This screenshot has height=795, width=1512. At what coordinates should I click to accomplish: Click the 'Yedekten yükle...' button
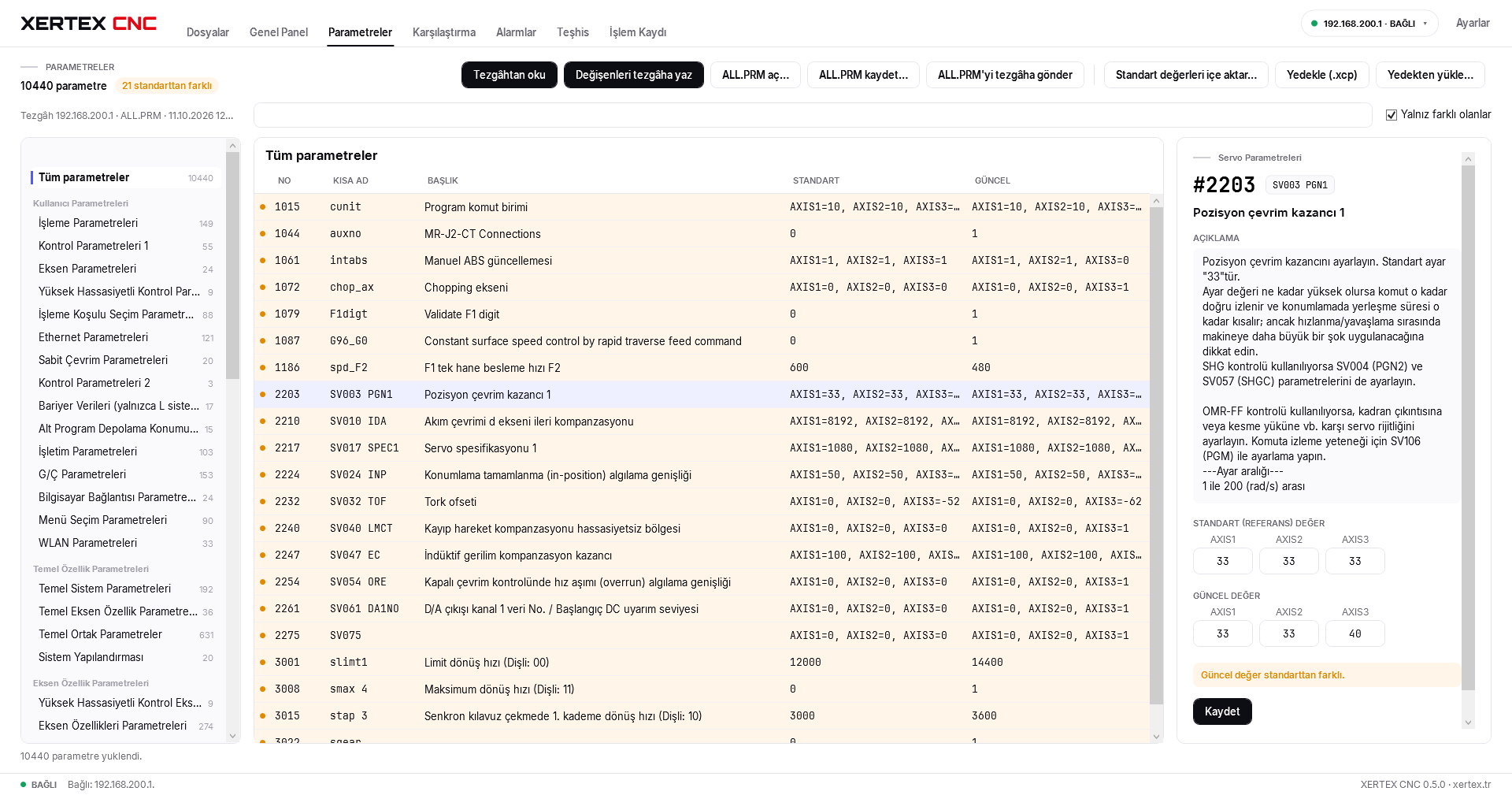(1430, 75)
